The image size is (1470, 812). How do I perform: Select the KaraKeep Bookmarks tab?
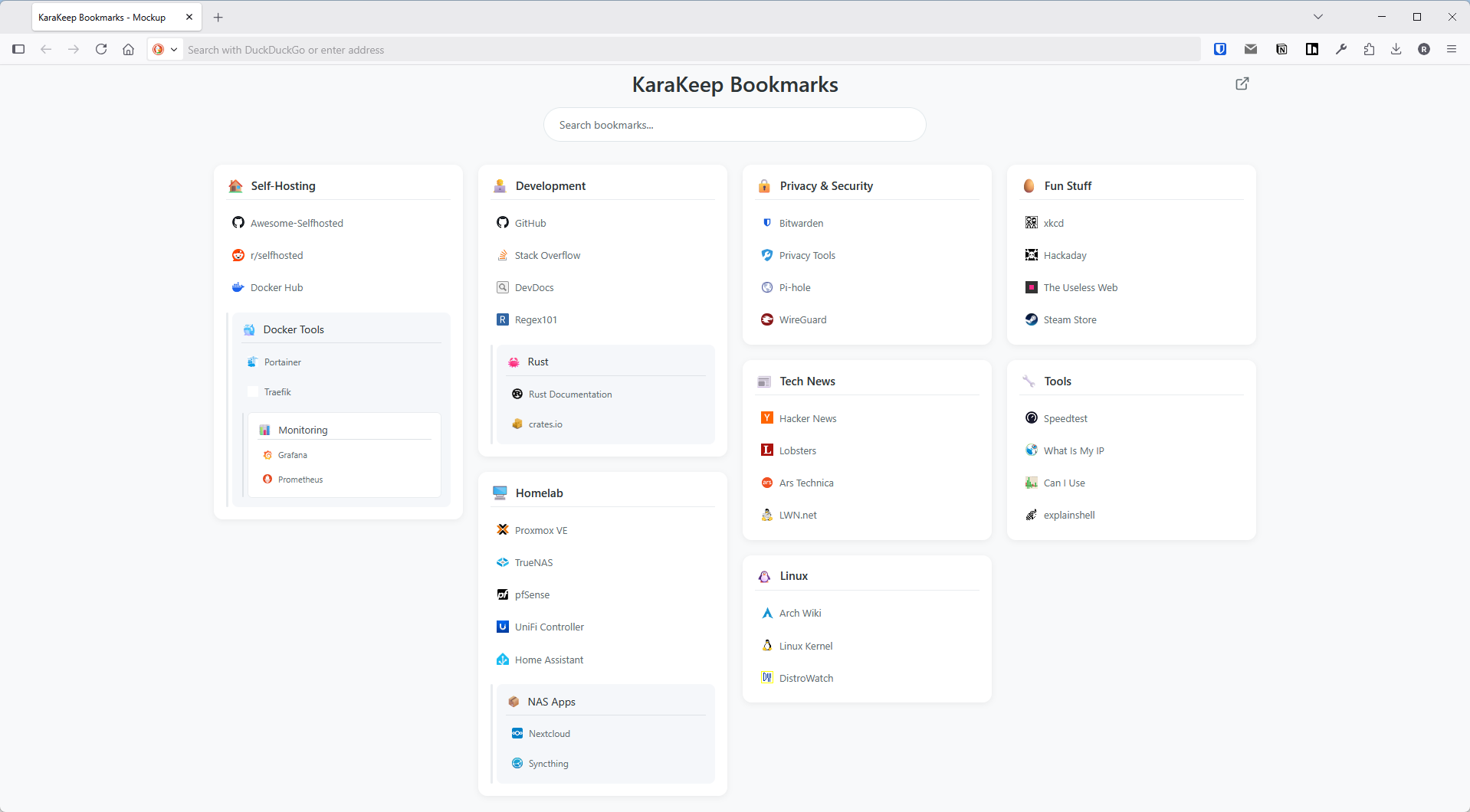coord(103,17)
